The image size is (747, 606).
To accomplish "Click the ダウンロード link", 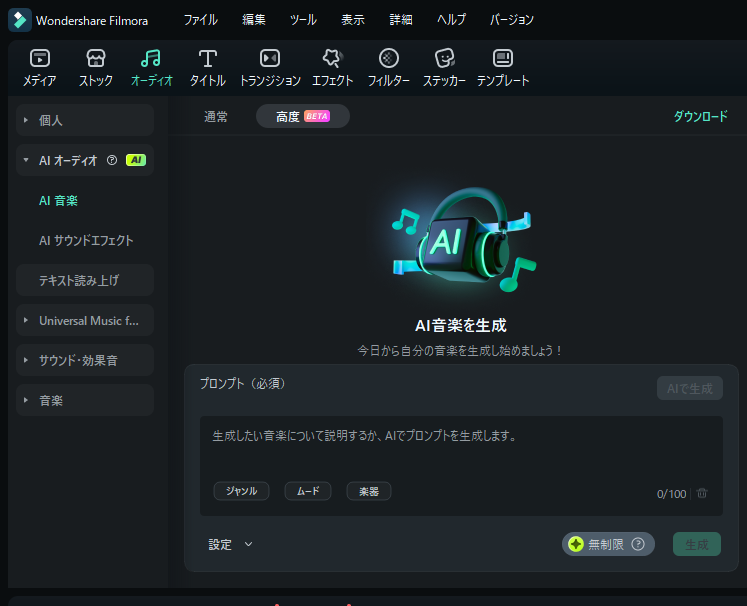I will click(700, 116).
